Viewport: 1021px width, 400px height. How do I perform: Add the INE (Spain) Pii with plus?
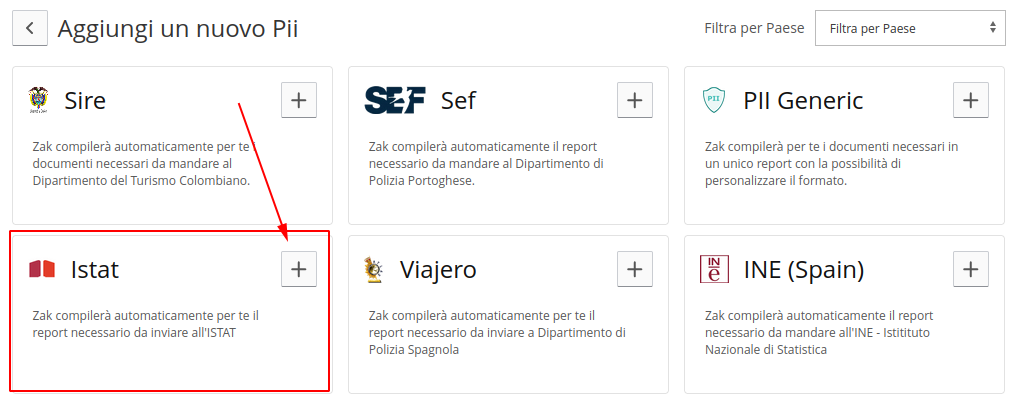tap(971, 269)
